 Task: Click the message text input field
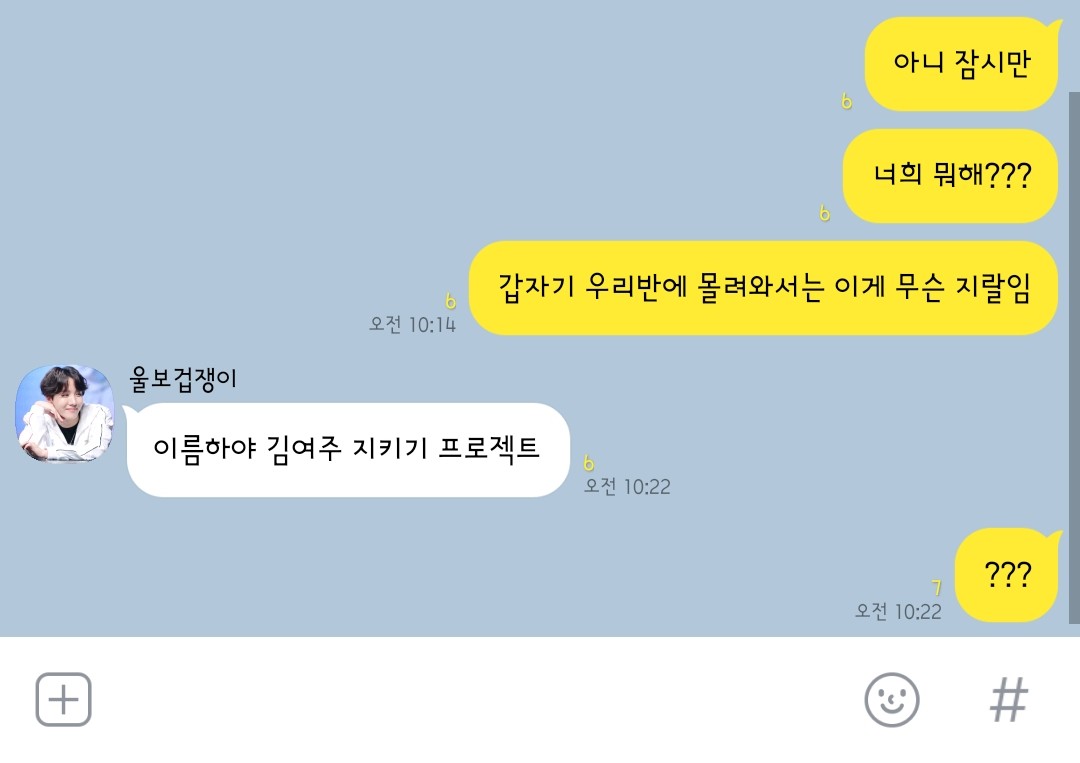click(x=475, y=700)
